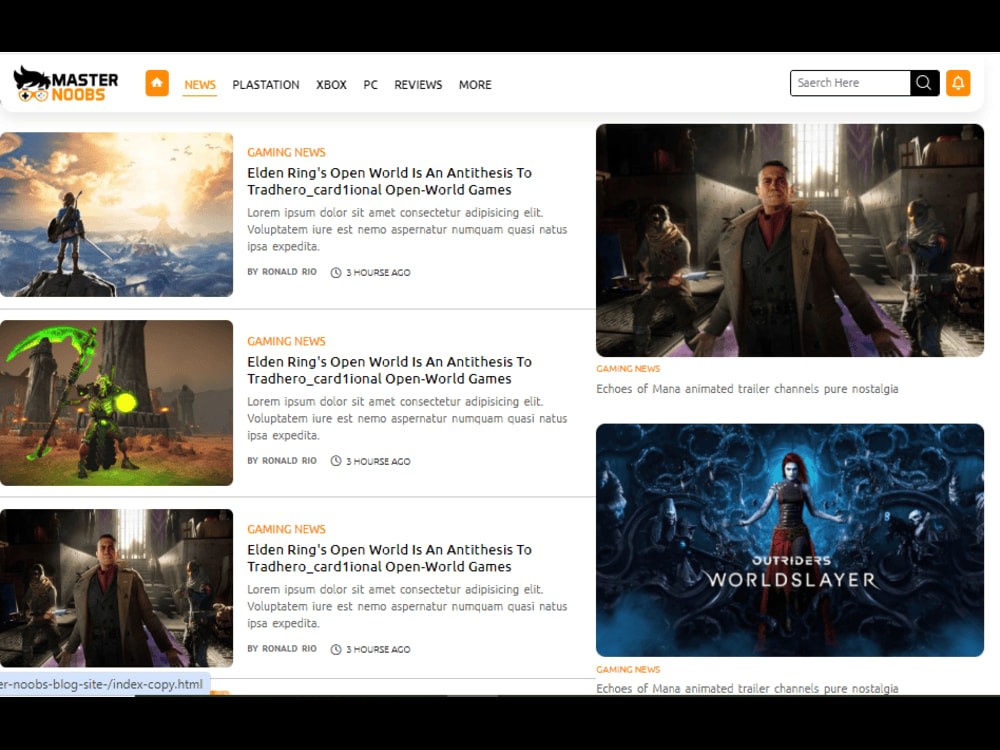The height and width of the screenshot is (750, 1000).
Task: Click the orange home icon button
Action: pyautogui.click(x=157, y=83)
